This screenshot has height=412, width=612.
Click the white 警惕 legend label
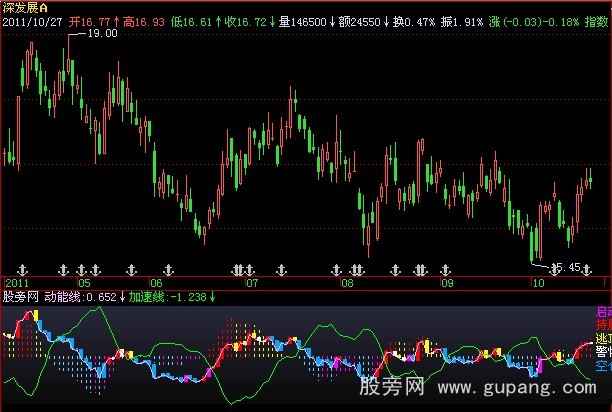(603, 352)
